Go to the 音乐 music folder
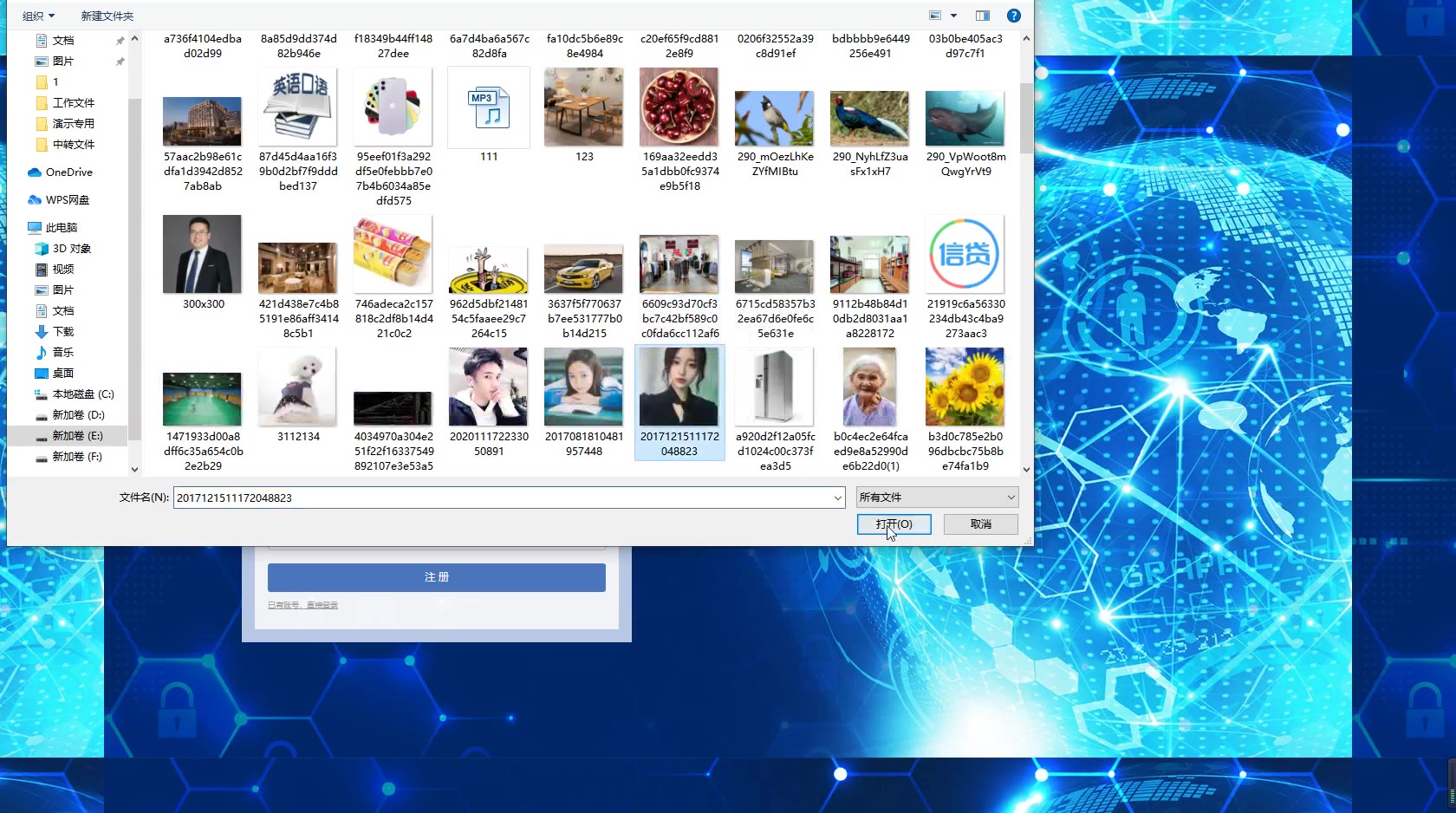This screenshot has width=1456, height=813. (63, 353)
